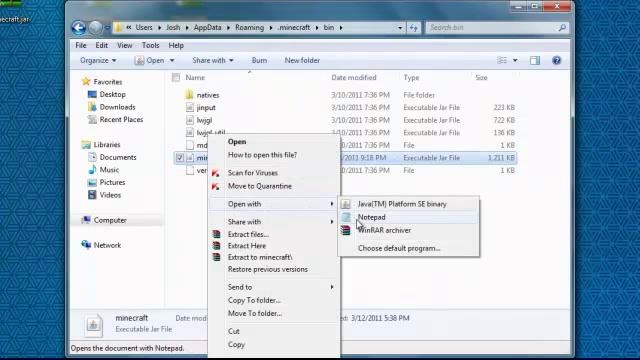Click Restore previous versions
Image resolution: width=640 pixels, height=360 pixels.
tap(268, 269)
